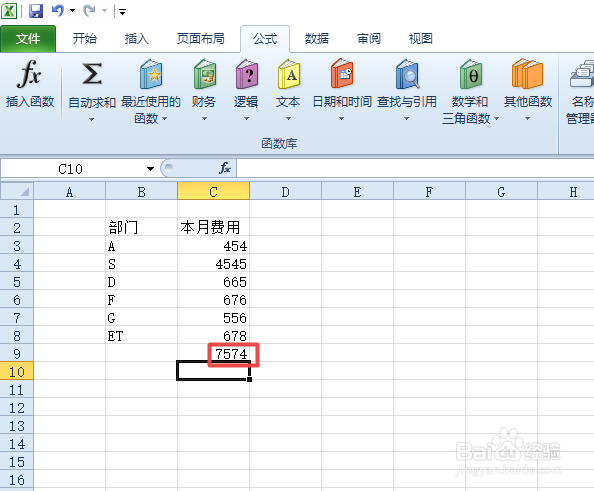
Task: Switch to the 审阅 tab
Action: pos(369,39)
